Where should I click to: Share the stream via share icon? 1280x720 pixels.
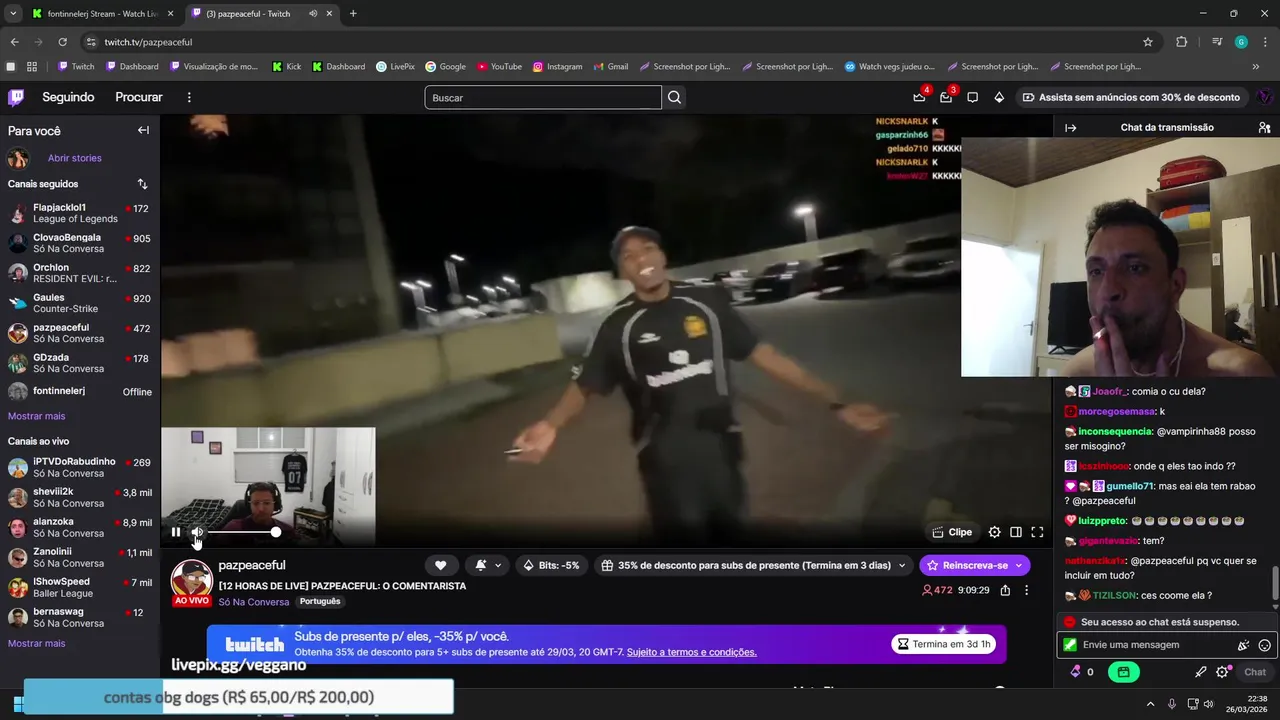tap(1005, 590)
